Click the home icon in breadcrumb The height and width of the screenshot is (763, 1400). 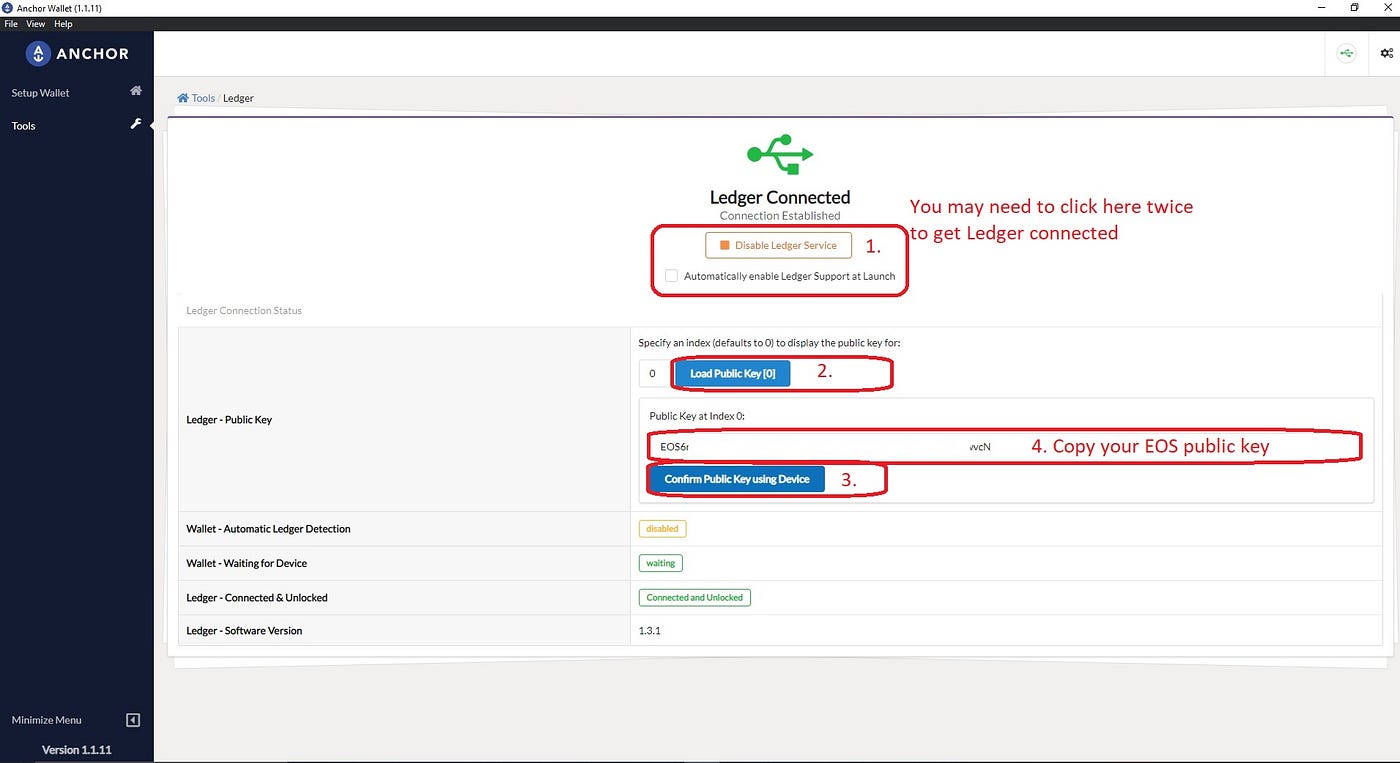(183, 98)
